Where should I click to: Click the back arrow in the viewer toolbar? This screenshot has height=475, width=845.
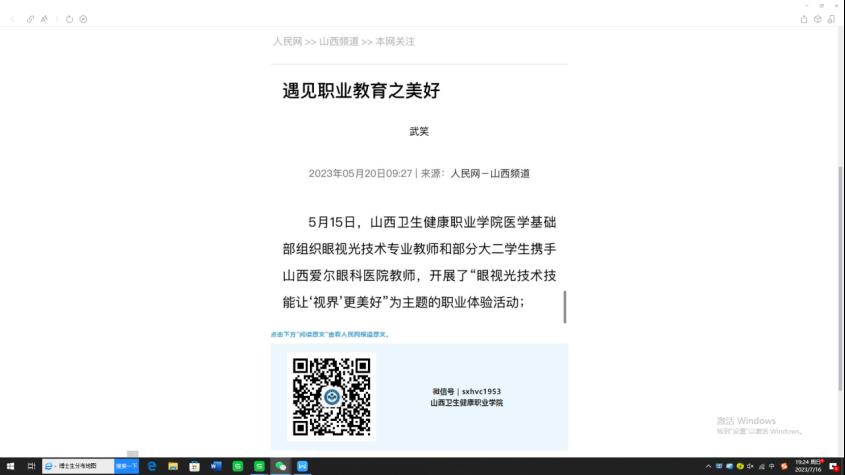pyautogui.click(x=12, y=19)
